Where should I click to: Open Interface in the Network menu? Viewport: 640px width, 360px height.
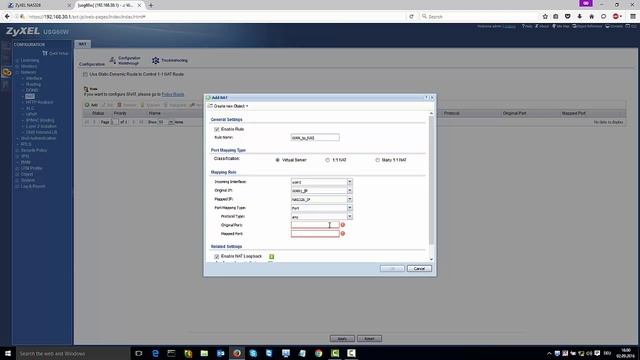pos(34,78)
